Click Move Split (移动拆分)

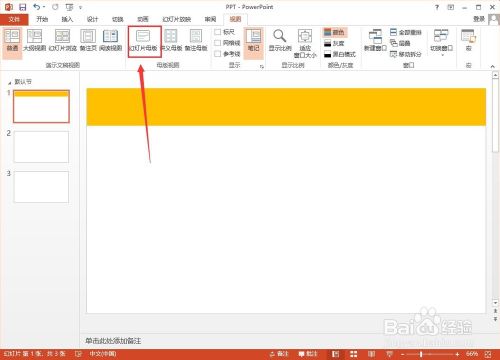(x=406, y=54)
